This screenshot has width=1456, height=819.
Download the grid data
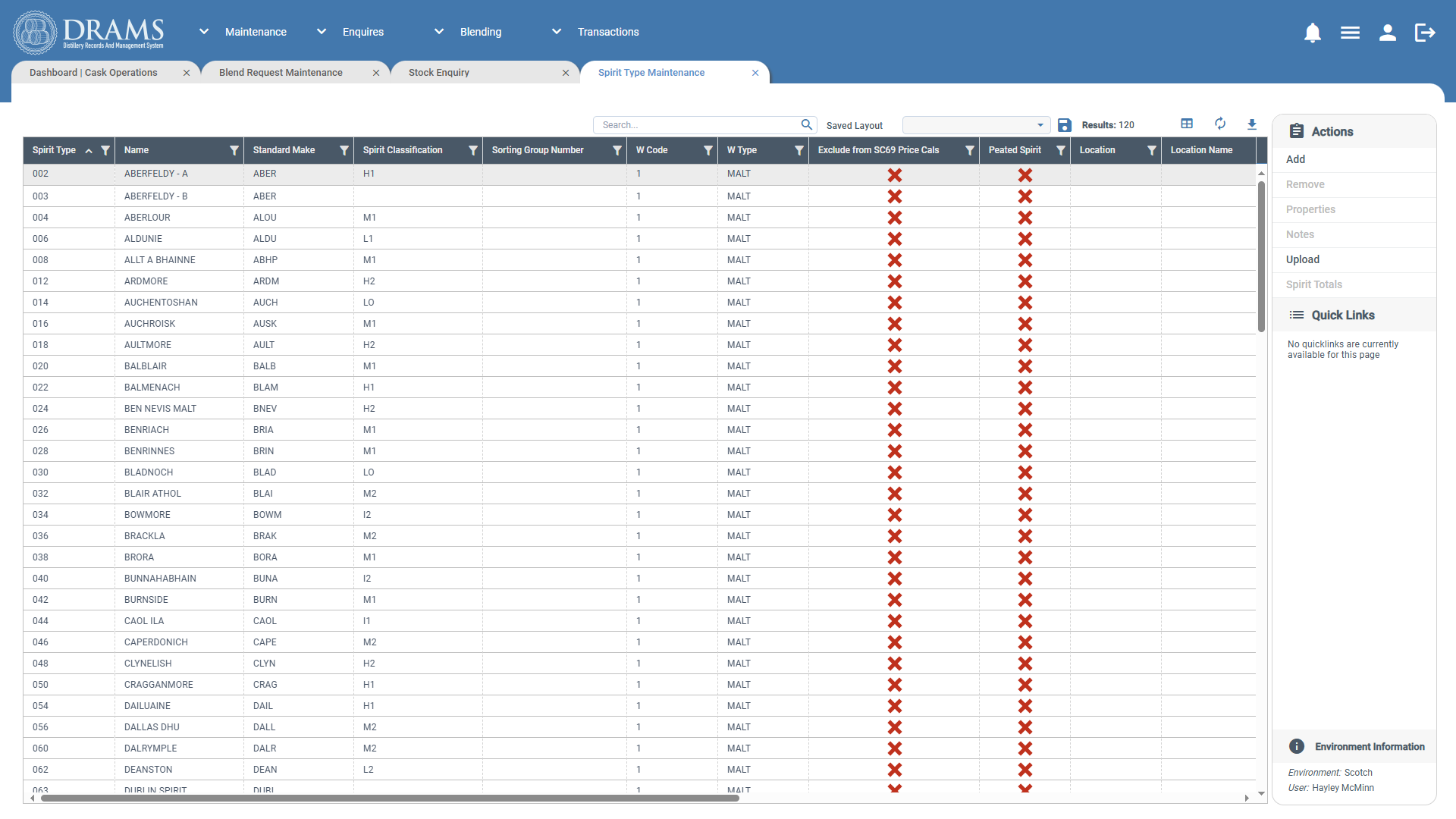[x=1252, y=124]
